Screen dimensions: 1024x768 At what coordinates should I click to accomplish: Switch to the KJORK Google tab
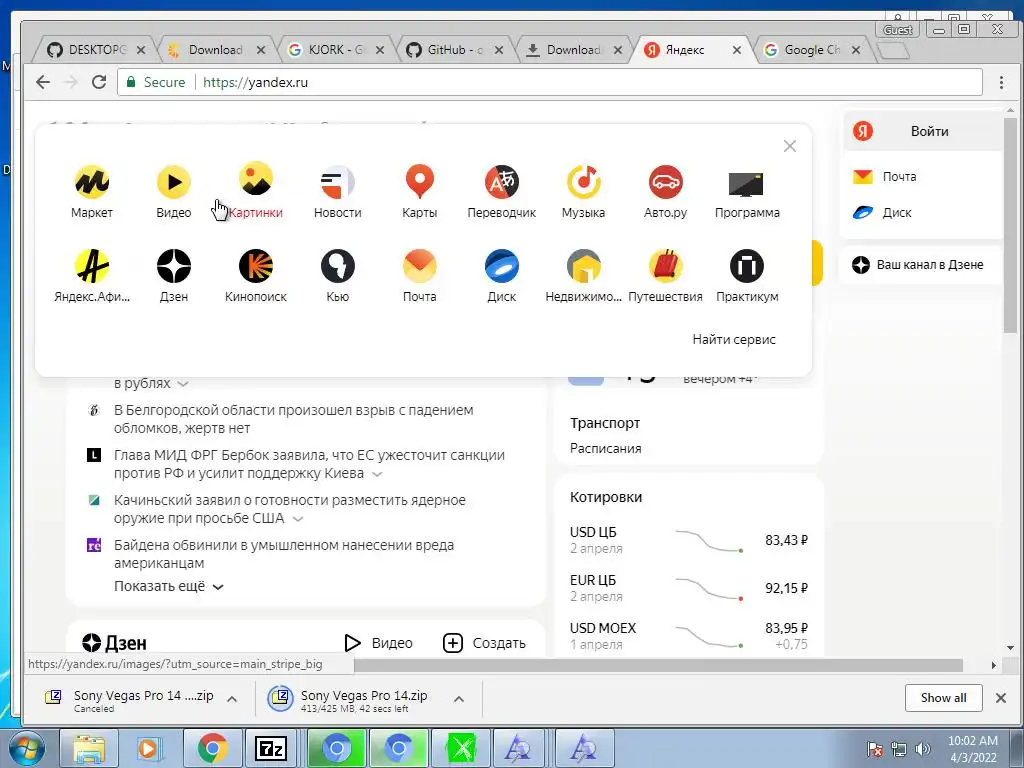[x=336, y=50]
